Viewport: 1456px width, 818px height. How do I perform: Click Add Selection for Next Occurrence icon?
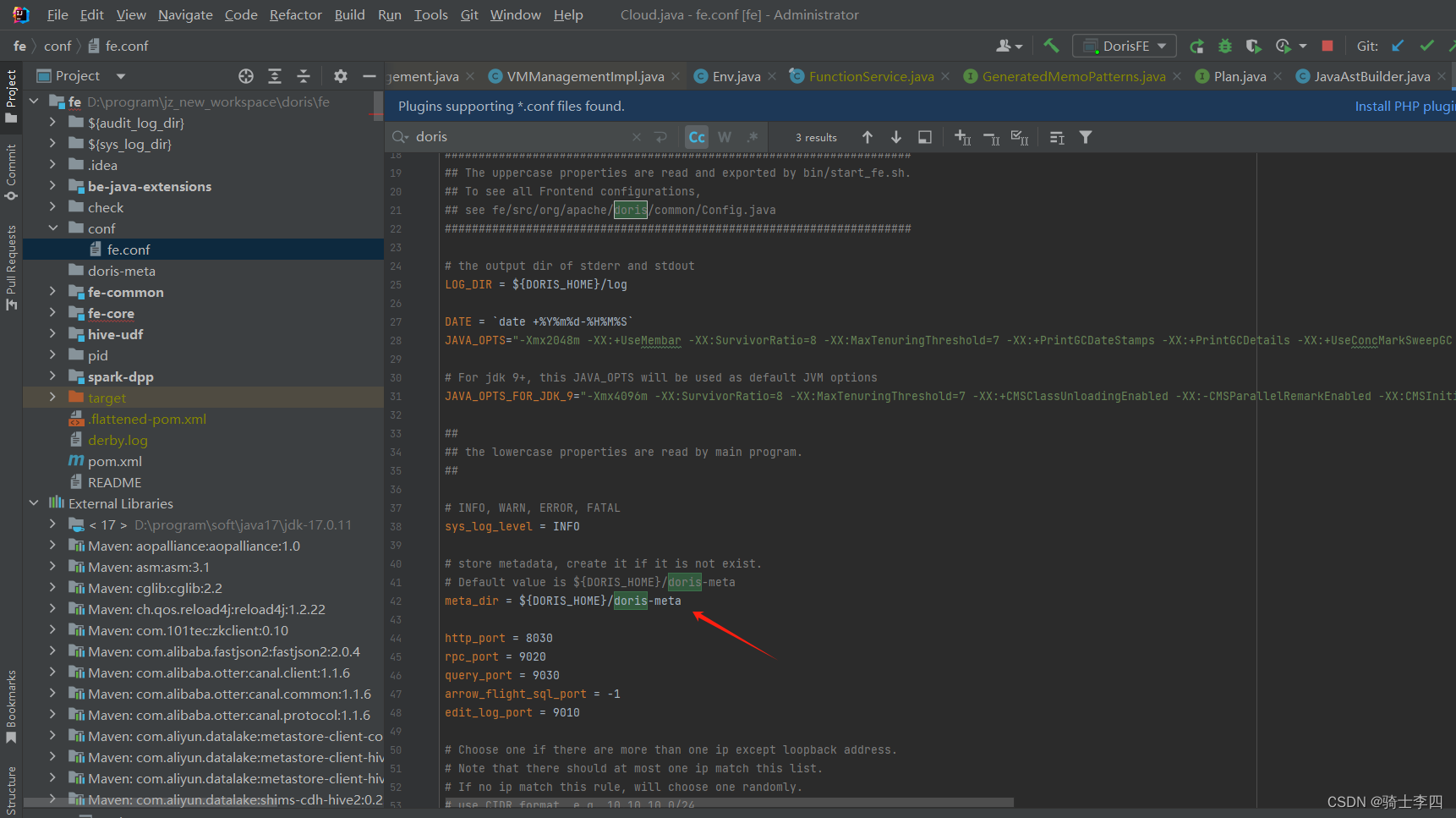click(x=962, y=137)
